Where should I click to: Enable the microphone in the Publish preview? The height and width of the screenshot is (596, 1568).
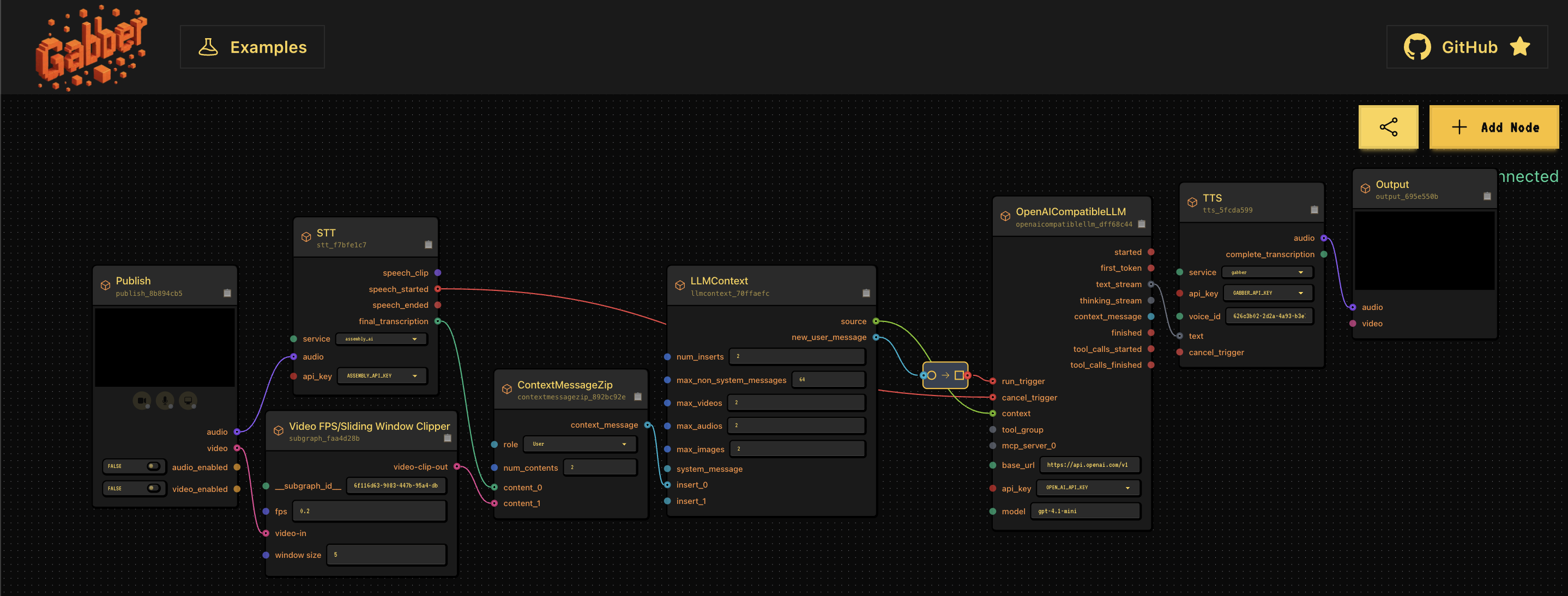coord(165,400)
